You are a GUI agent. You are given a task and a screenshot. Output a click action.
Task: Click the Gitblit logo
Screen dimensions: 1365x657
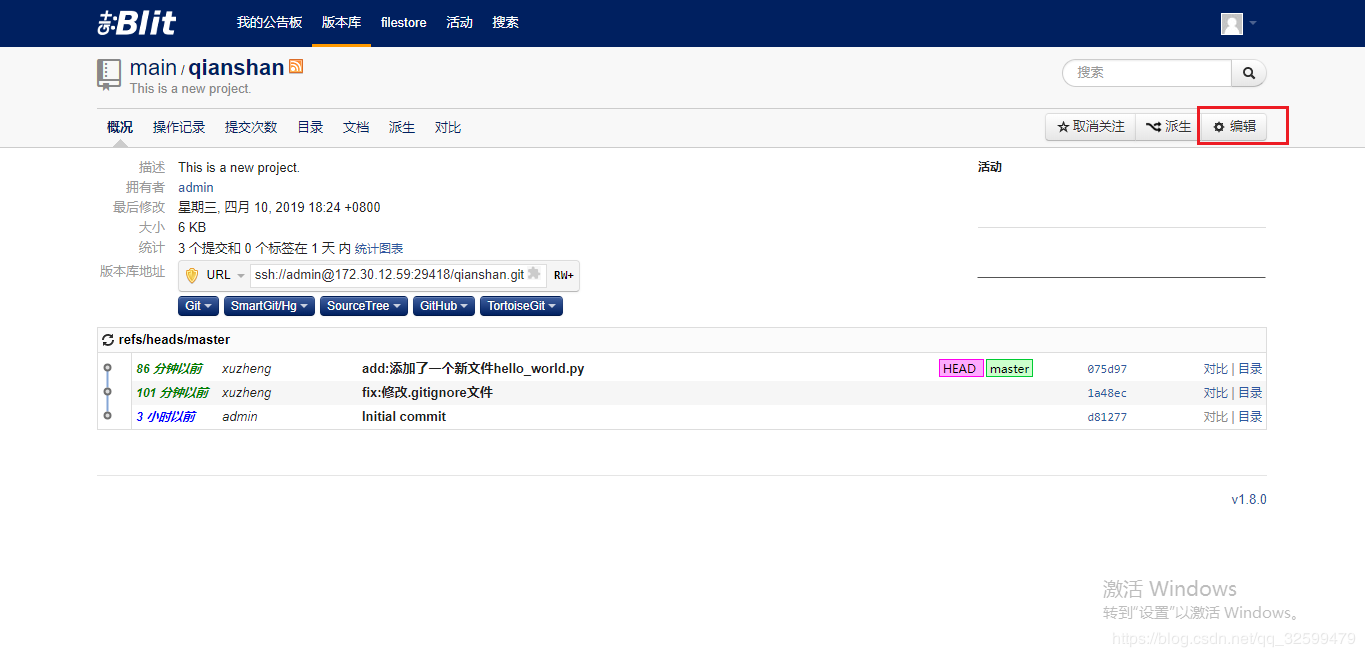(136, 22)
